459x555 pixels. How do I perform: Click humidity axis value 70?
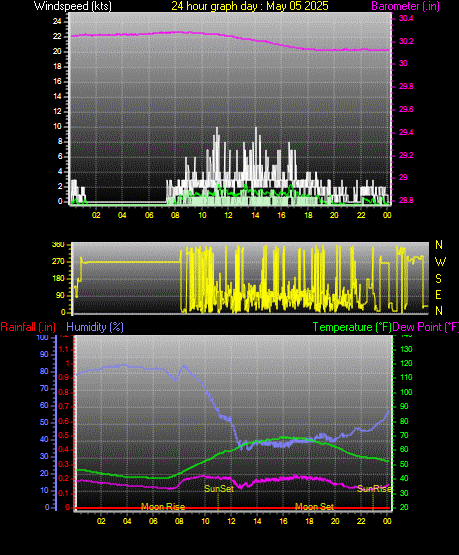pyautogui.click(x=44, y=388)
